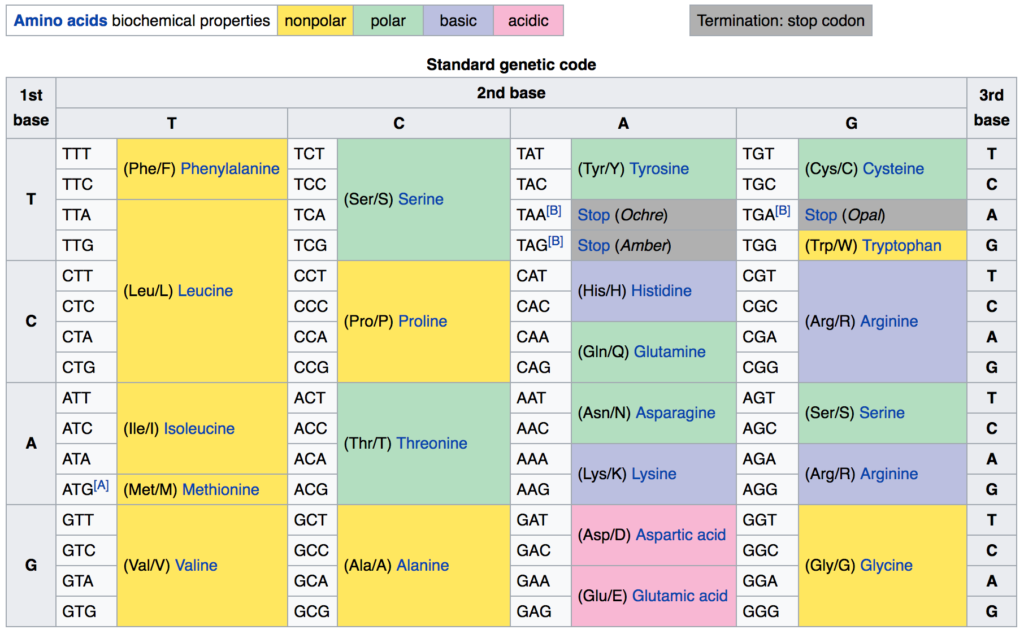Follow the Stop link beside Ochre
Screen dimensions: 1024x634
pos(593,215)
